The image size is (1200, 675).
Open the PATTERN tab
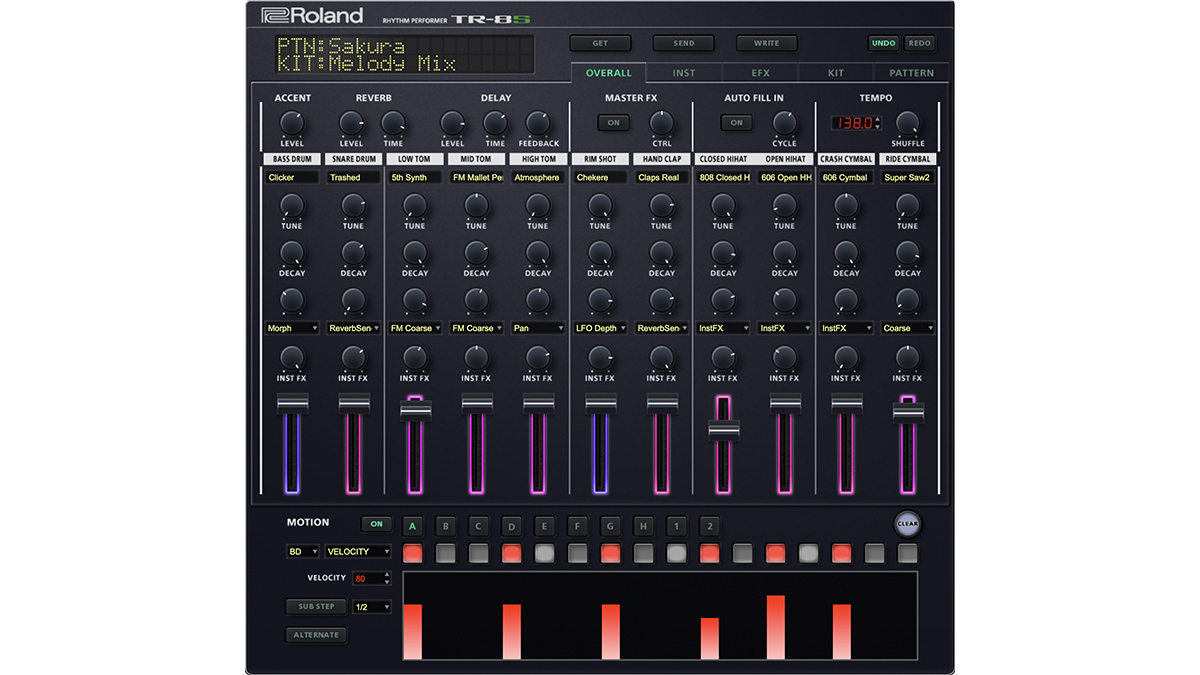[912, 73]
